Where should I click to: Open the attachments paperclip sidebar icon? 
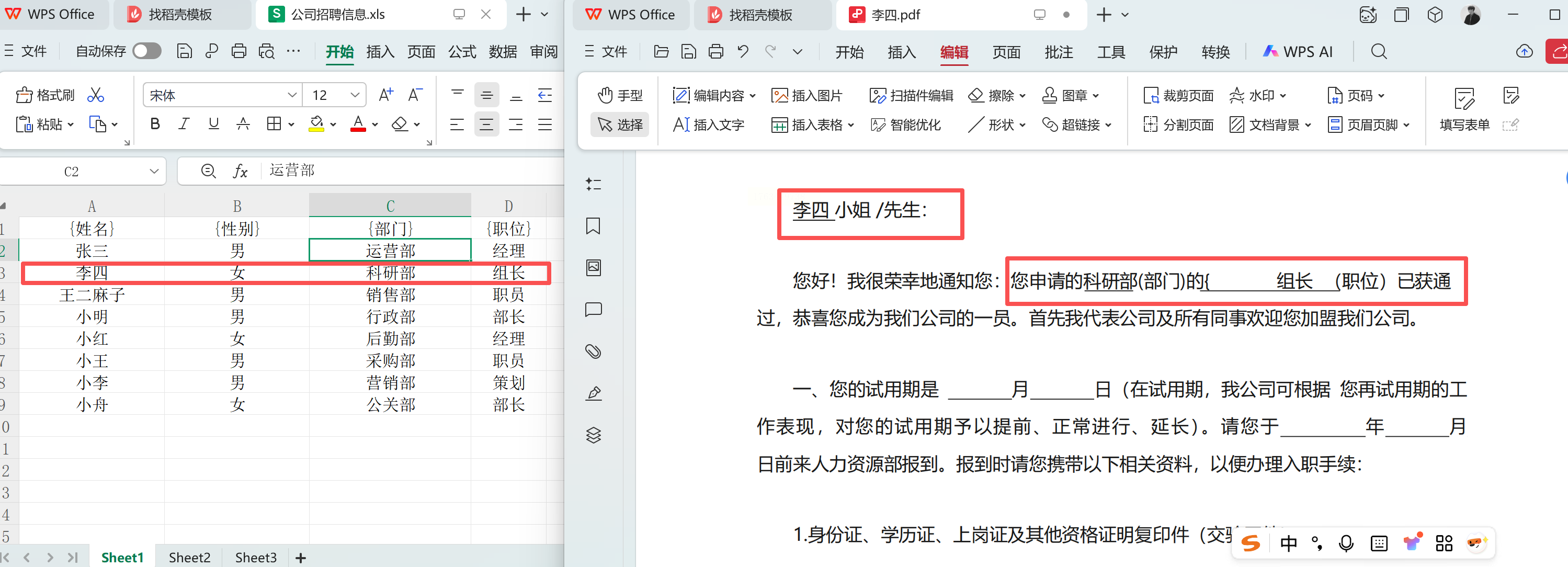coord(593,351)
